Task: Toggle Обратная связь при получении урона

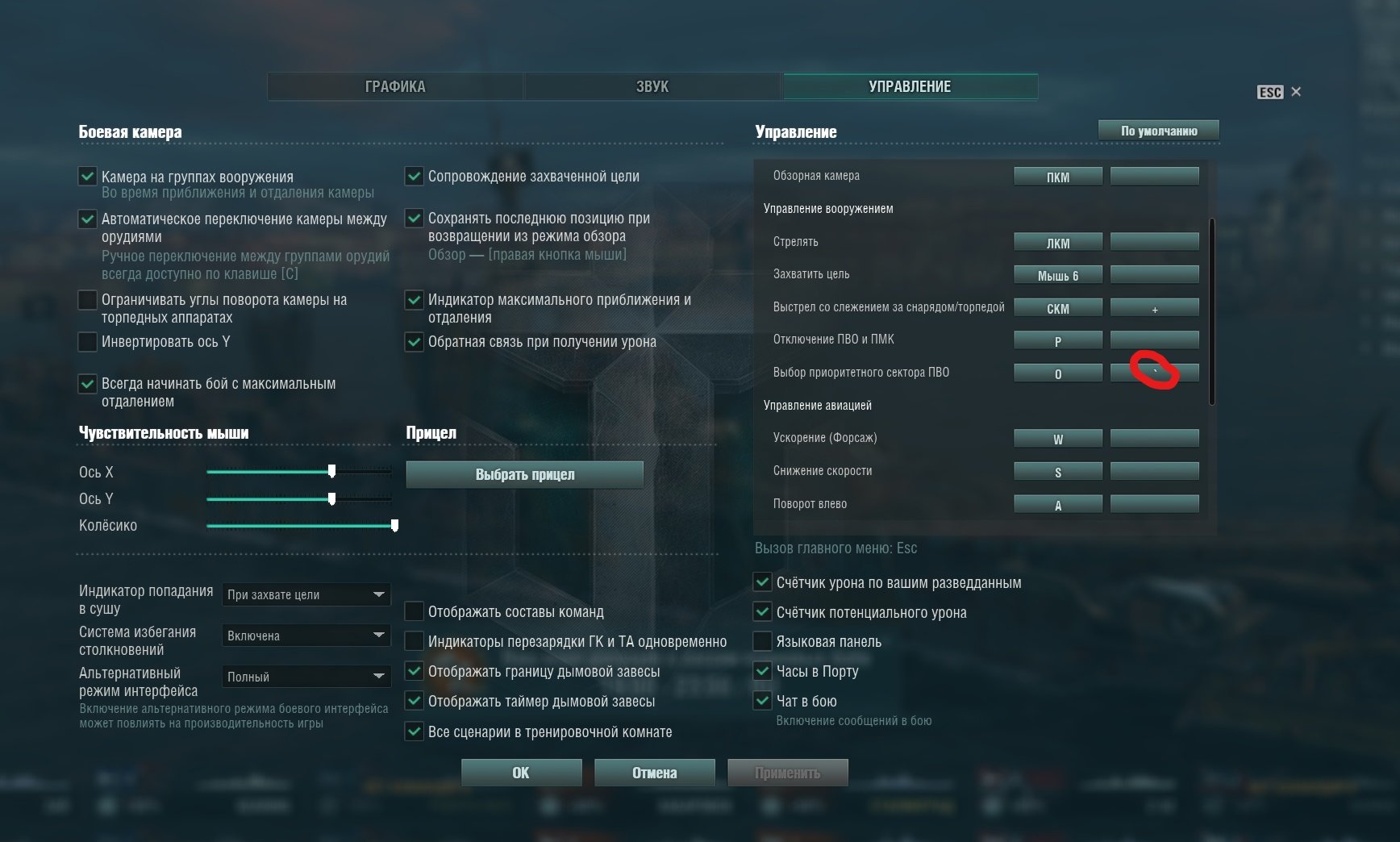Action: [415, 342]
